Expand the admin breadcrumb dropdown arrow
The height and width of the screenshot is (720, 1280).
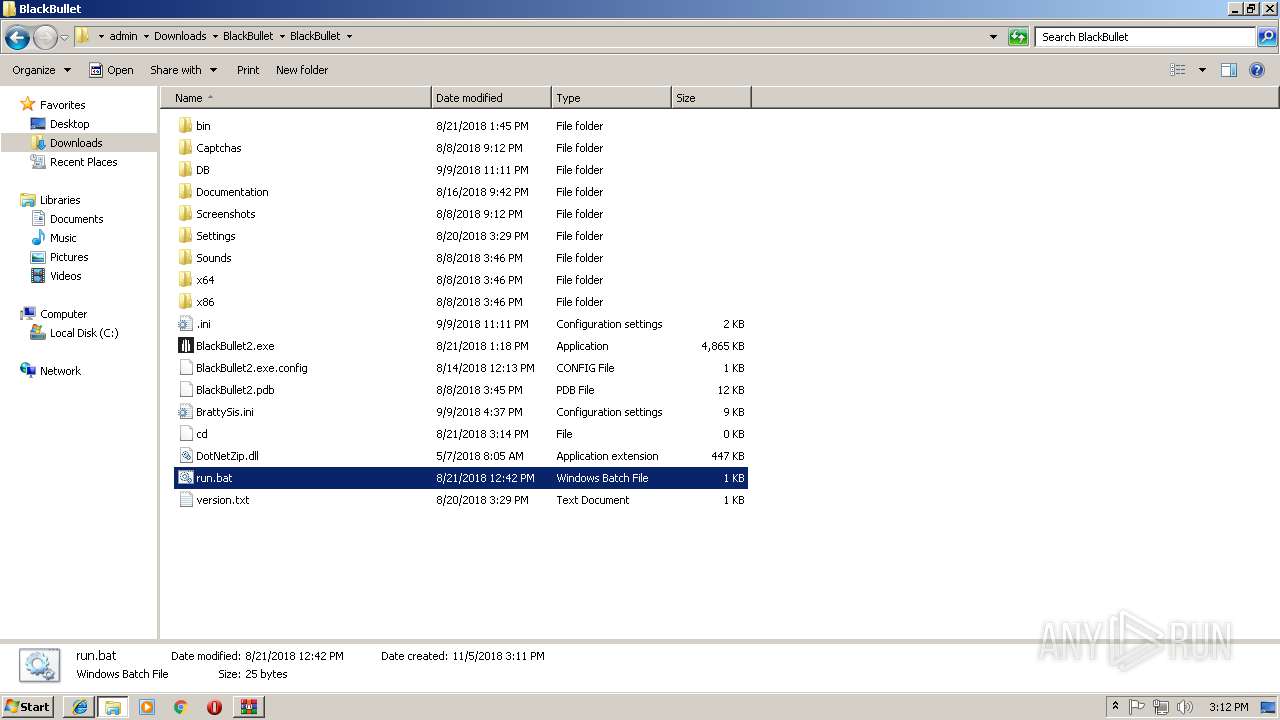point(146,37)
